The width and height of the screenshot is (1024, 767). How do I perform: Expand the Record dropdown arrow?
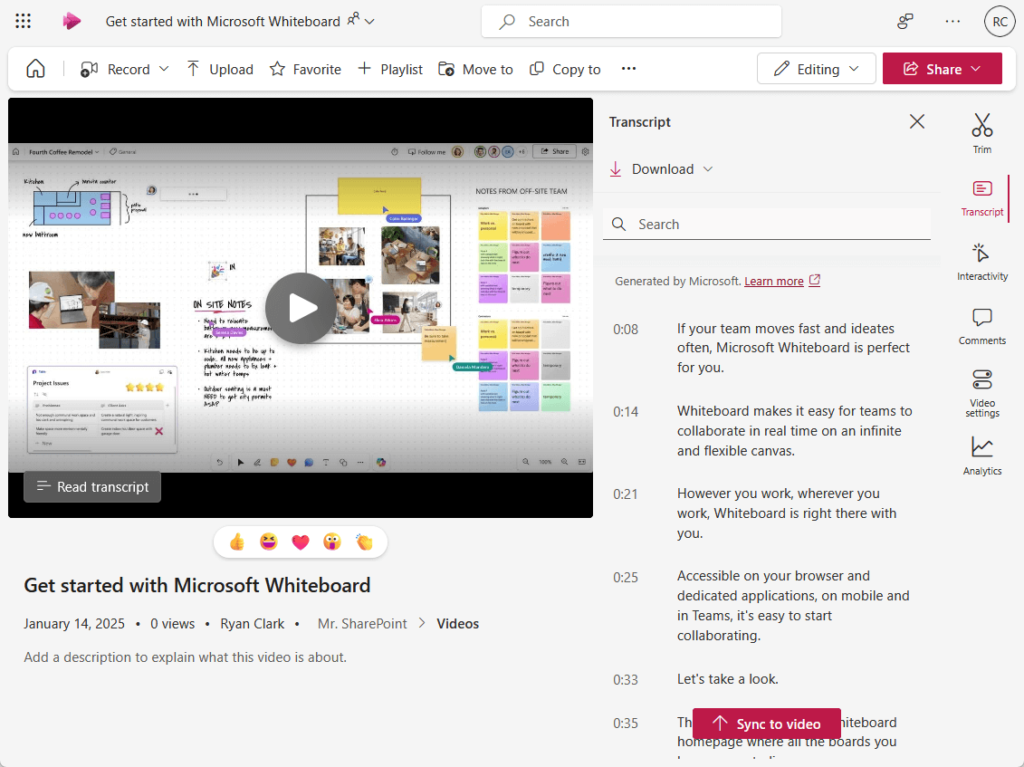pos(164,69)
